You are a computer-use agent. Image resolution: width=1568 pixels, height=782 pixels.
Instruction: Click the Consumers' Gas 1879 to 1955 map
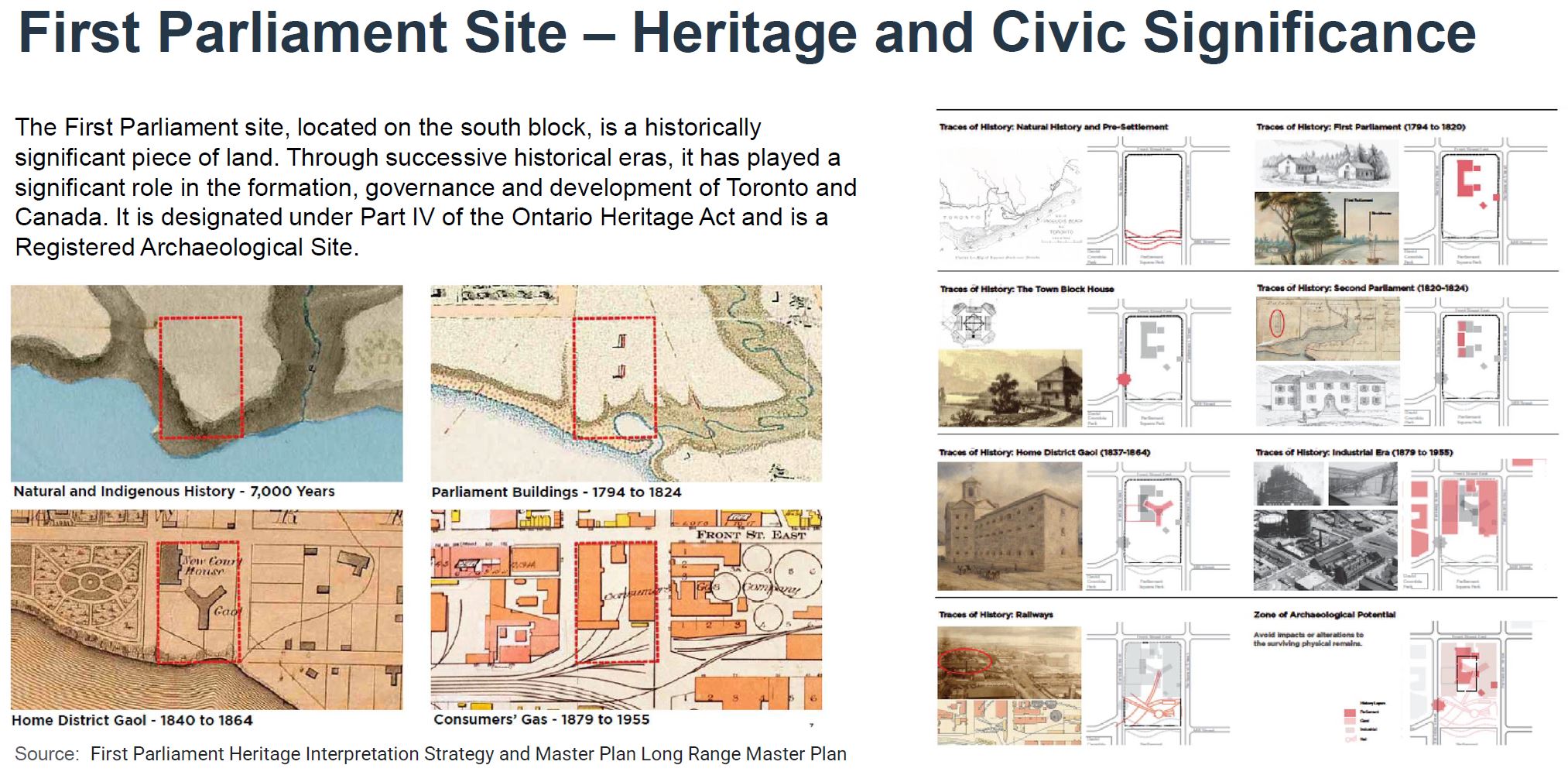[626, 609]
